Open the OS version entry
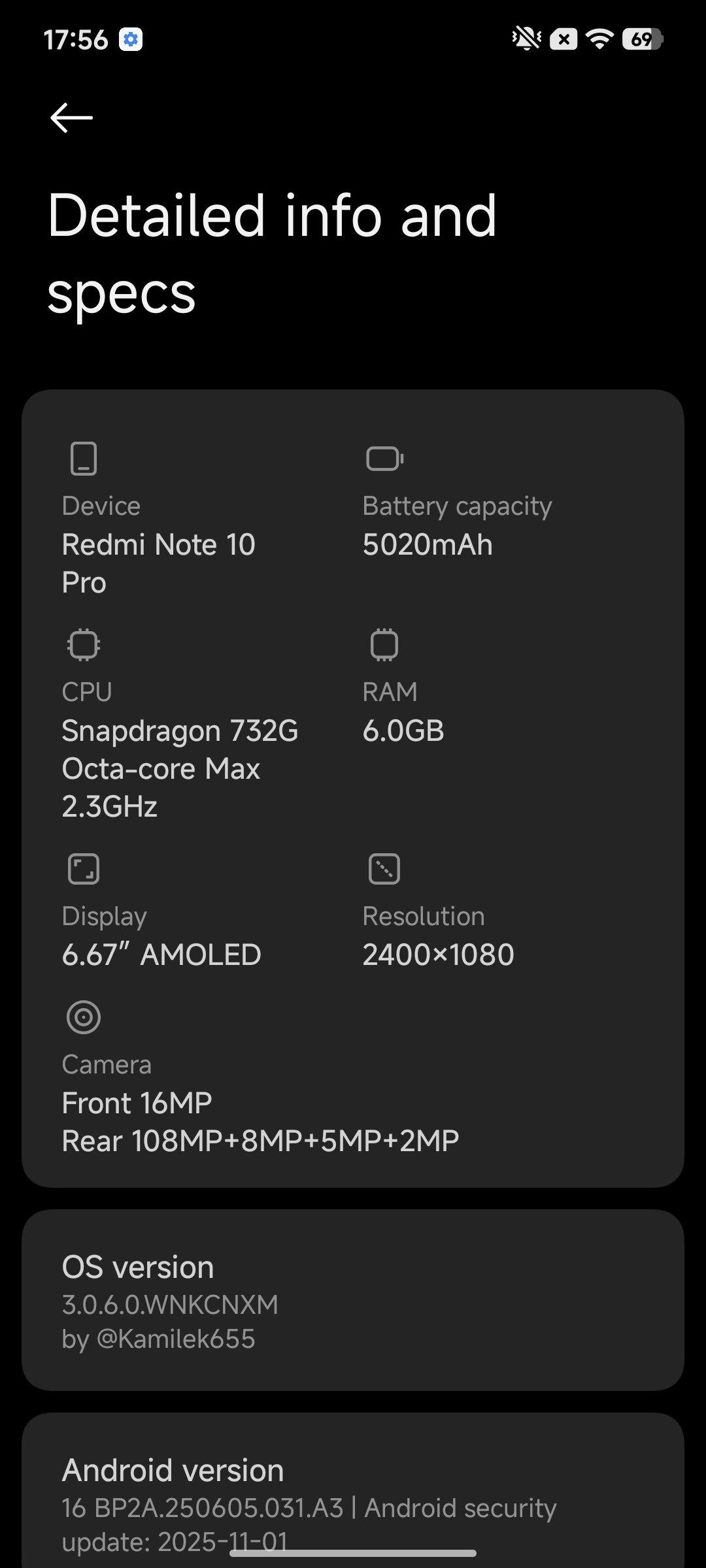Image resolution: width=706 pixels, height=1568 pixels. click(x=353, y=1301)
